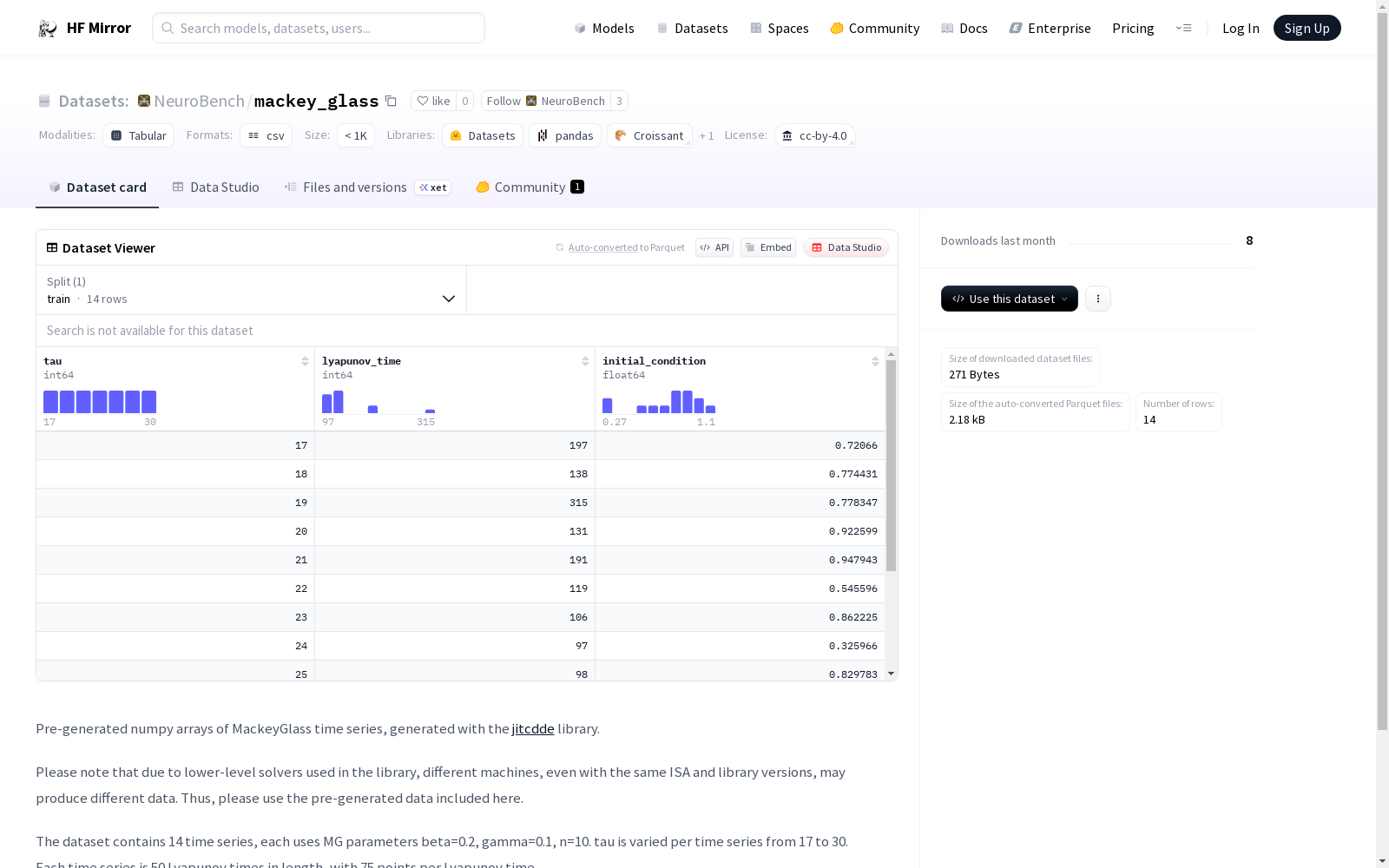Copy dataset name with the copy icon
This screenshot has height=868, width=1389.
tap(391, 102)
